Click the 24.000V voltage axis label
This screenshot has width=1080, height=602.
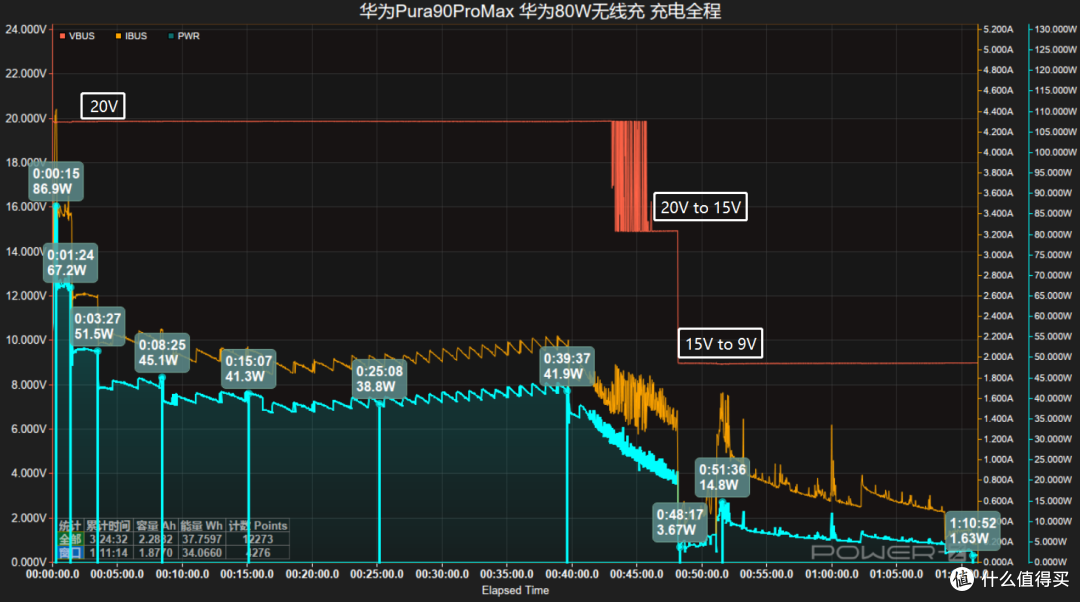[x=25, y=29]
